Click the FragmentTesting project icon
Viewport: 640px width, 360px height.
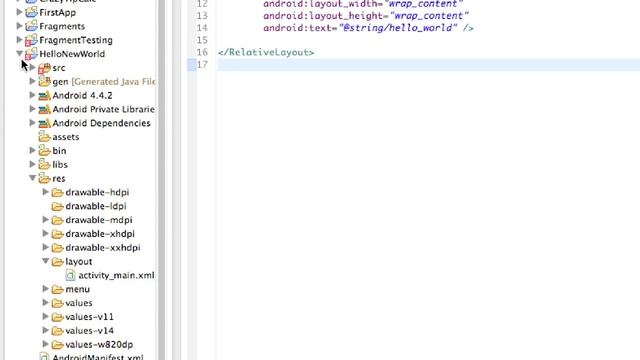pos(31,40)
